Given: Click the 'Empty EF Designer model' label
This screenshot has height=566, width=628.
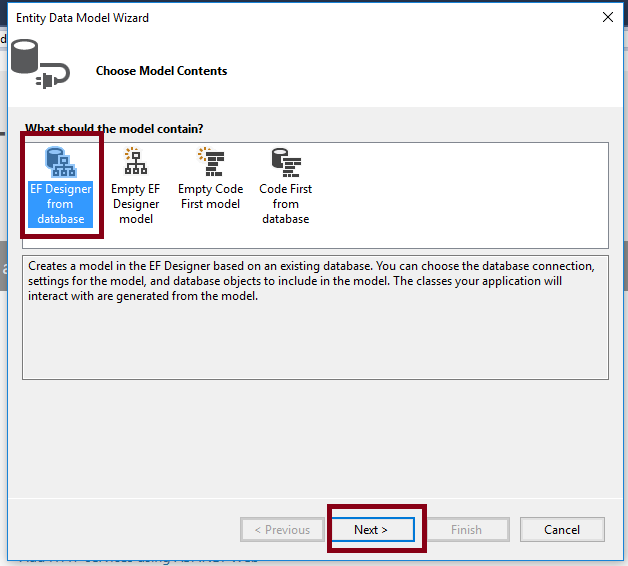Looking at the screenshot, I should pos(136,204).
